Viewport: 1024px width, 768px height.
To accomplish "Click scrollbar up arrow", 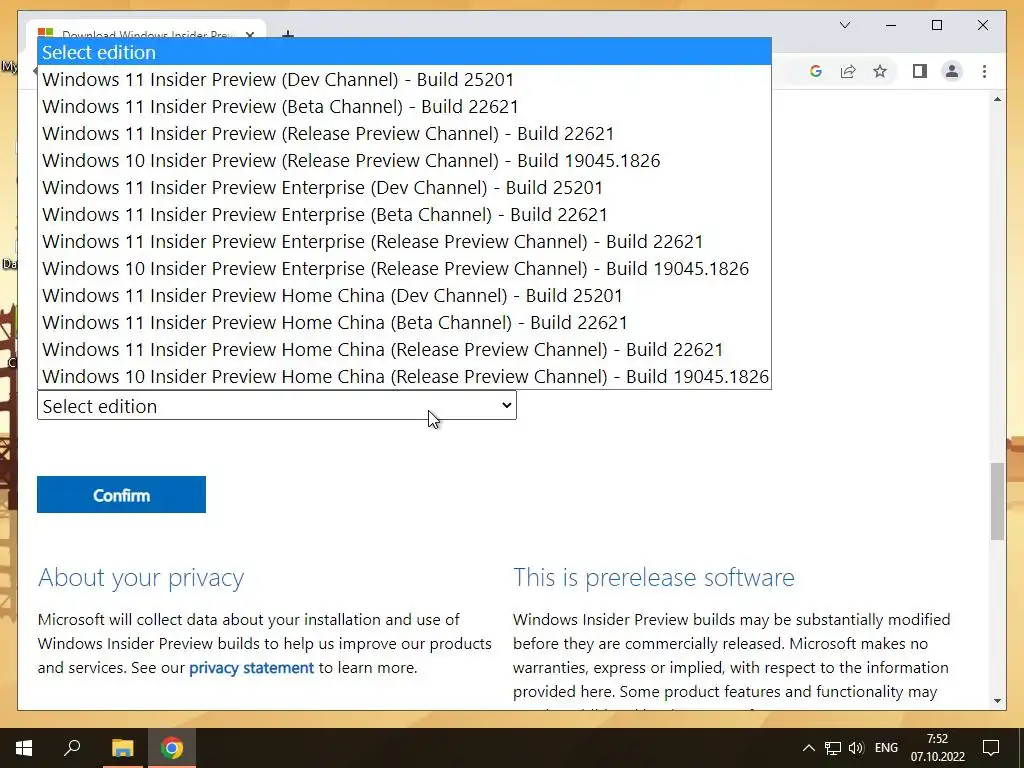I will pos(997,99).
